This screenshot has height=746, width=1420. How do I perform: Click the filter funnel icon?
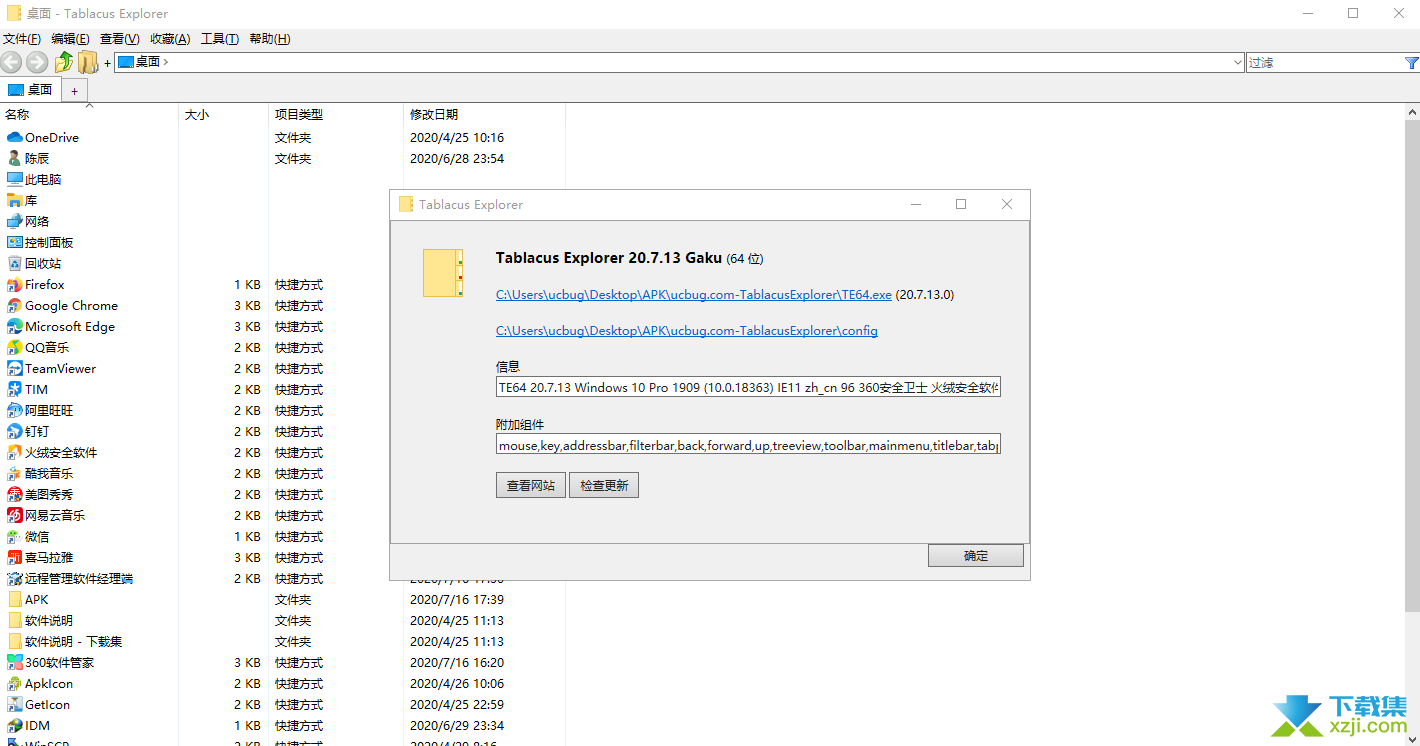(1411, 62)
